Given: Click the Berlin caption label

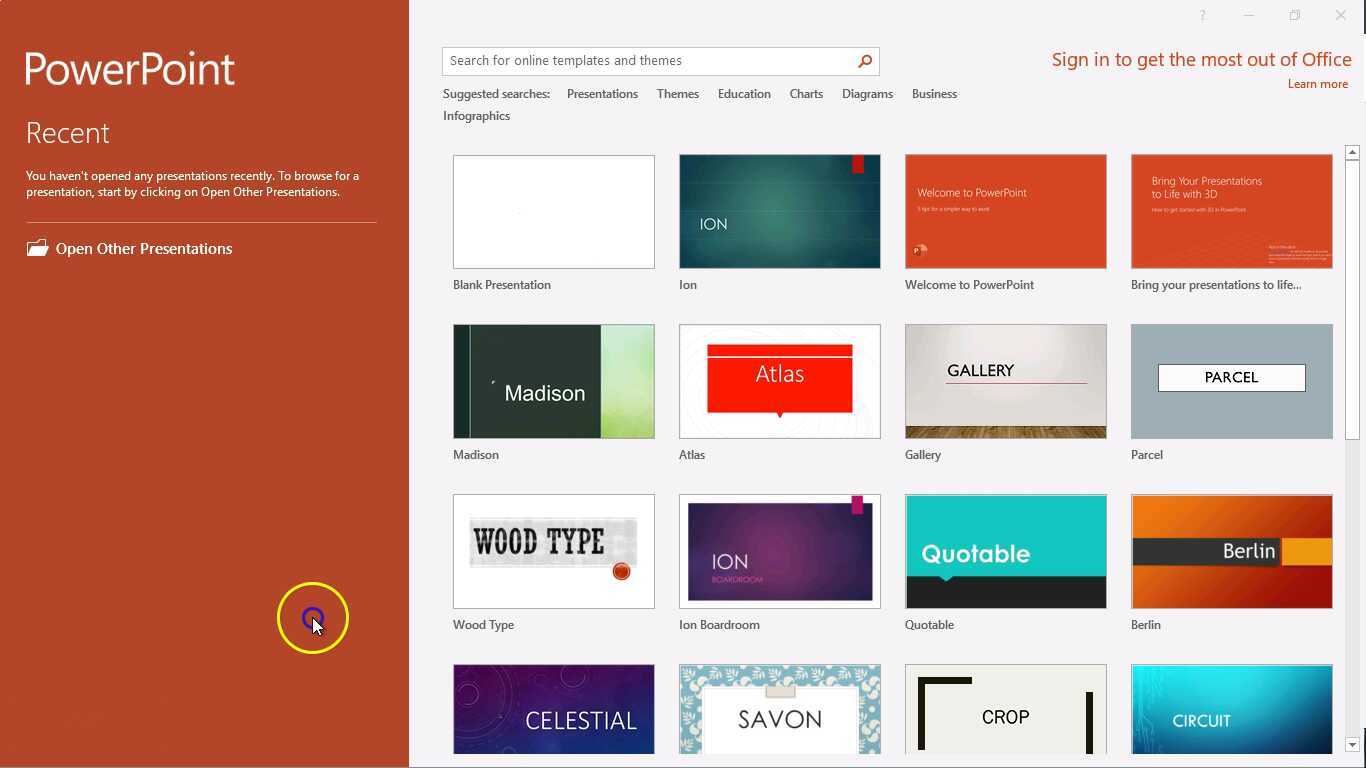Looking at the screenshot, I should pyautogui.click(x=1146, y=625).
